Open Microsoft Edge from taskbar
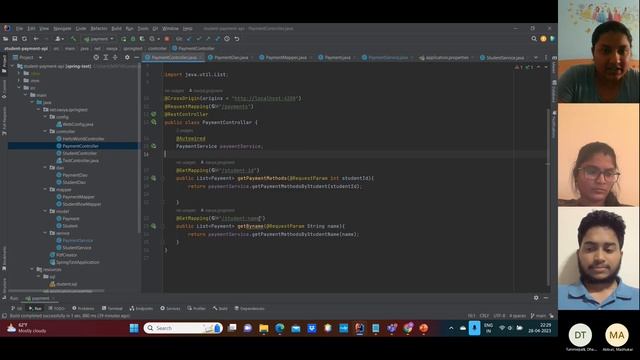The width and height of the screenshot is (640, 360). (280, 328)
